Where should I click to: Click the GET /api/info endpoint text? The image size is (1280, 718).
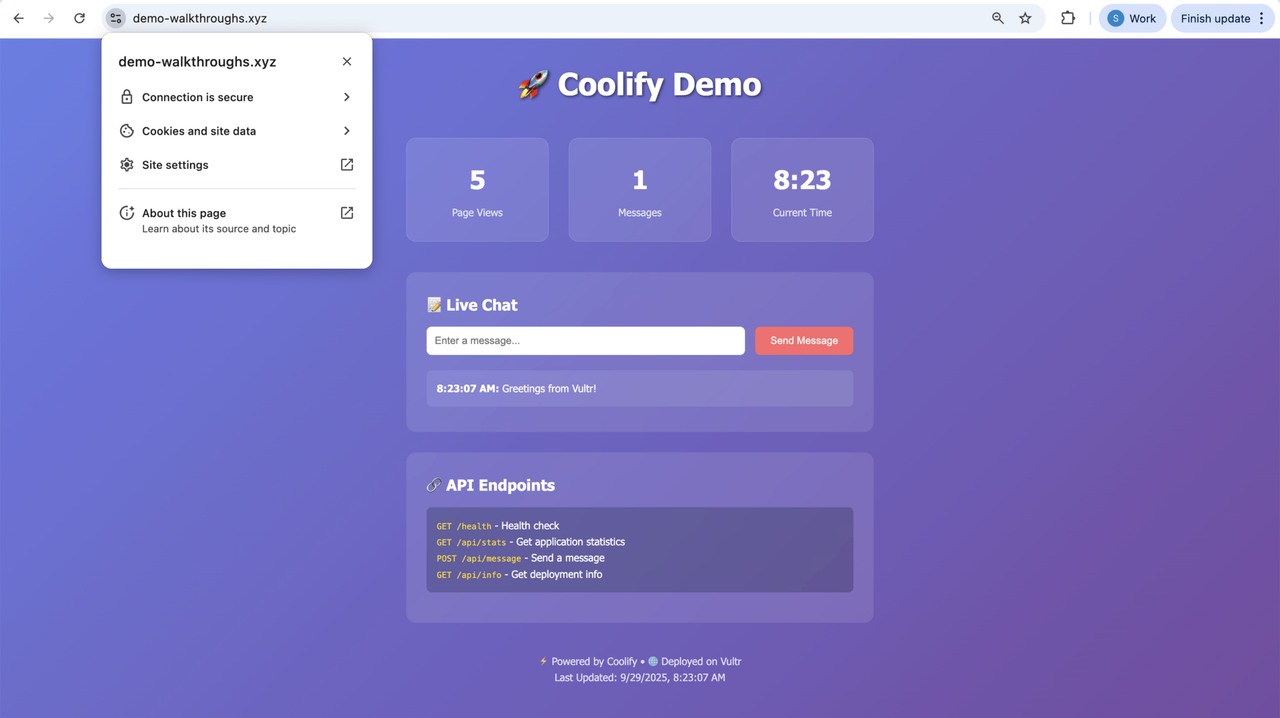(469, 575)
